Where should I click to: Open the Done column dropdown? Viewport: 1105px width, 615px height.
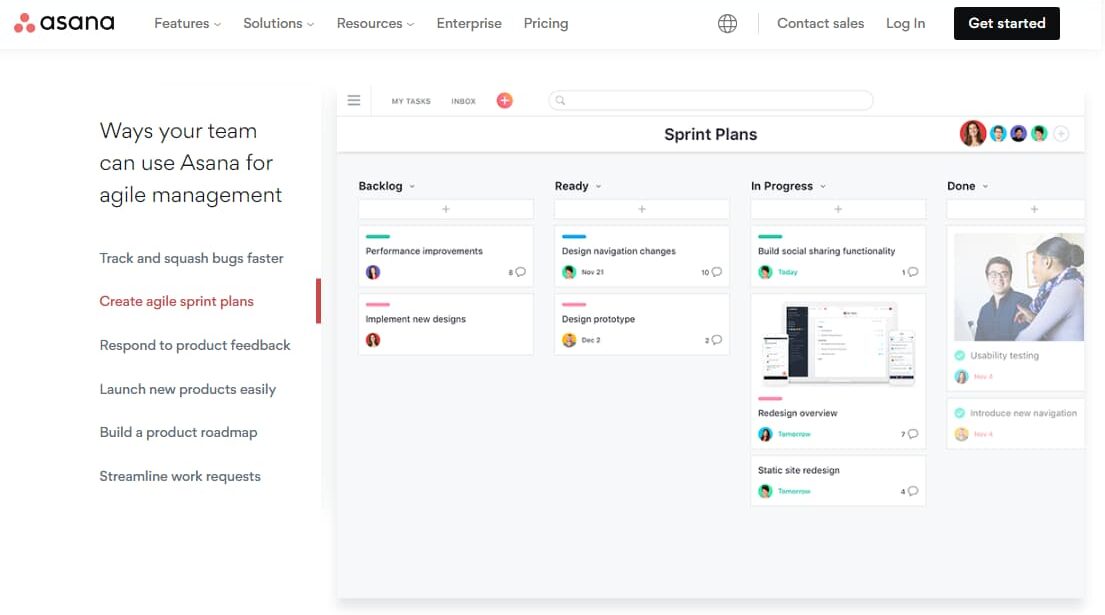[x=985, y=187]
